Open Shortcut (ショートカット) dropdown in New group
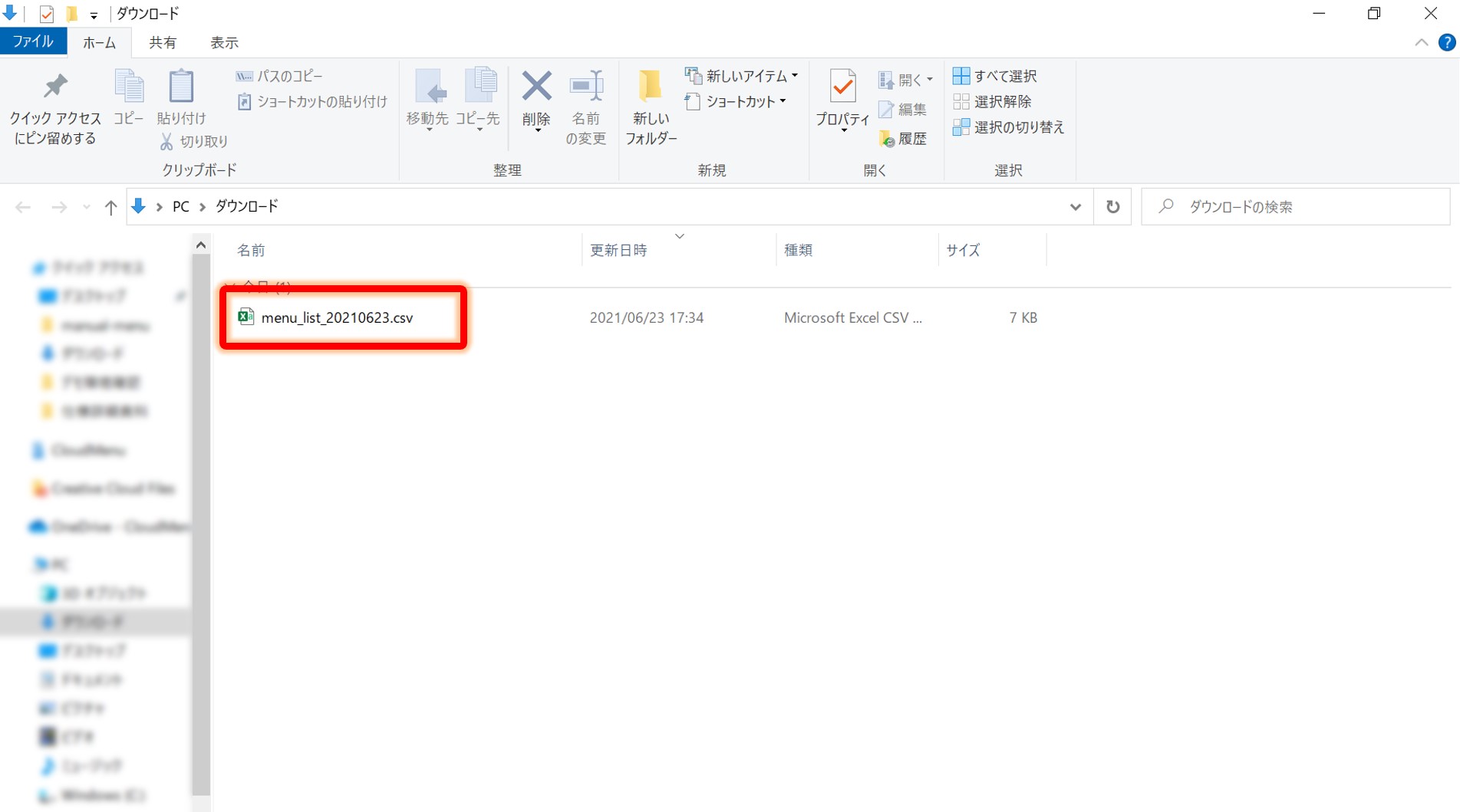Viewport: 1460px width, 812px height. pos(735,101)
